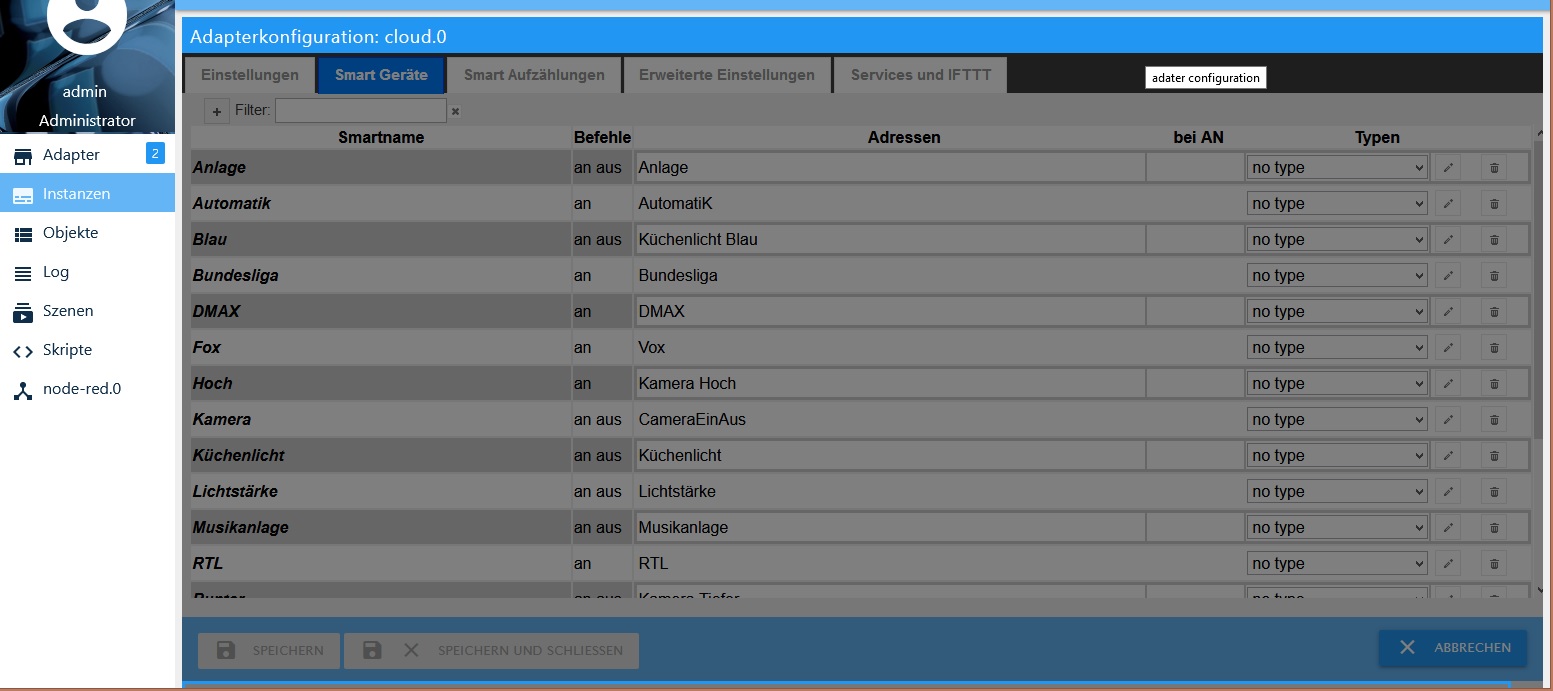The height and width of the screenshot is (691, 1553).
Task: Open type dropdown for Kamera
Action: (x=1337, y=420)
